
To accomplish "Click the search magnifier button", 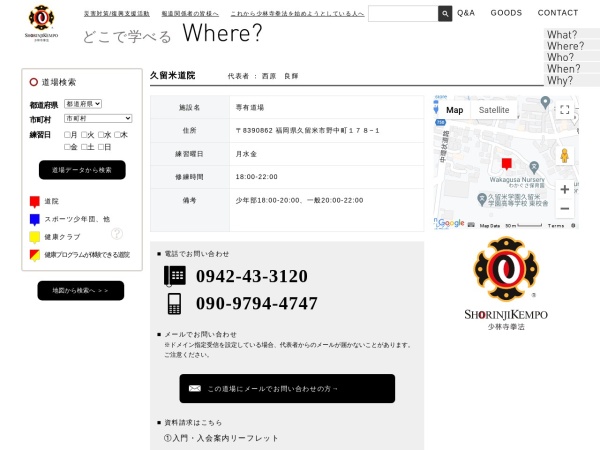I will click(445, 14).
